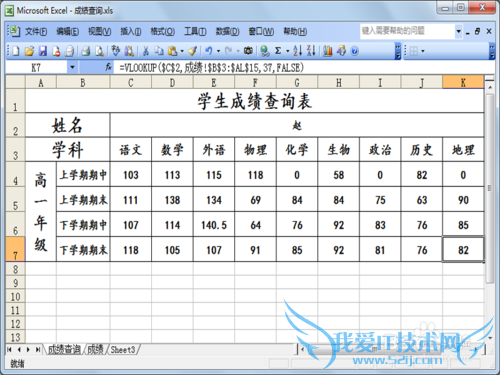
Task: Open the Borders style dropdown arrow
Action: tap(423, 51)
